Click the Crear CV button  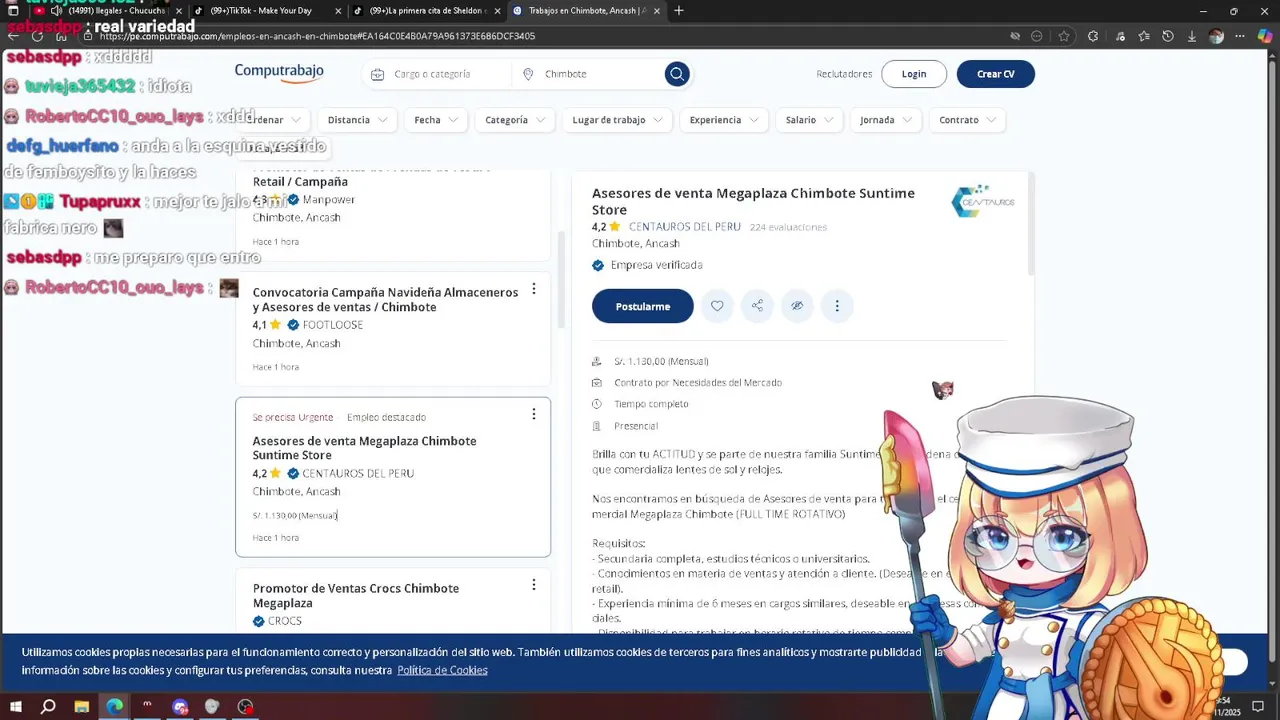[995, 74]
